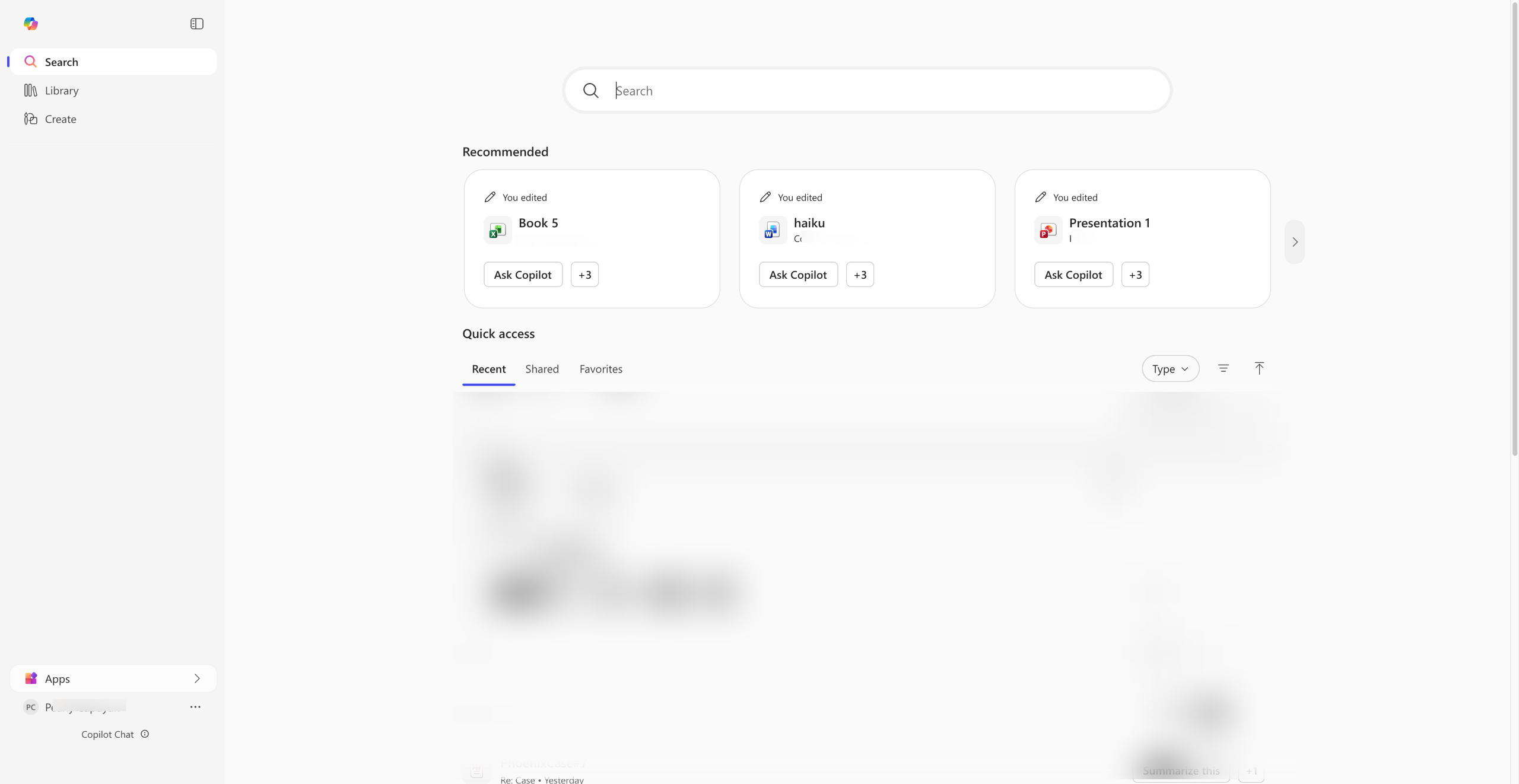Click the filter lines icon

point(1223,369)
